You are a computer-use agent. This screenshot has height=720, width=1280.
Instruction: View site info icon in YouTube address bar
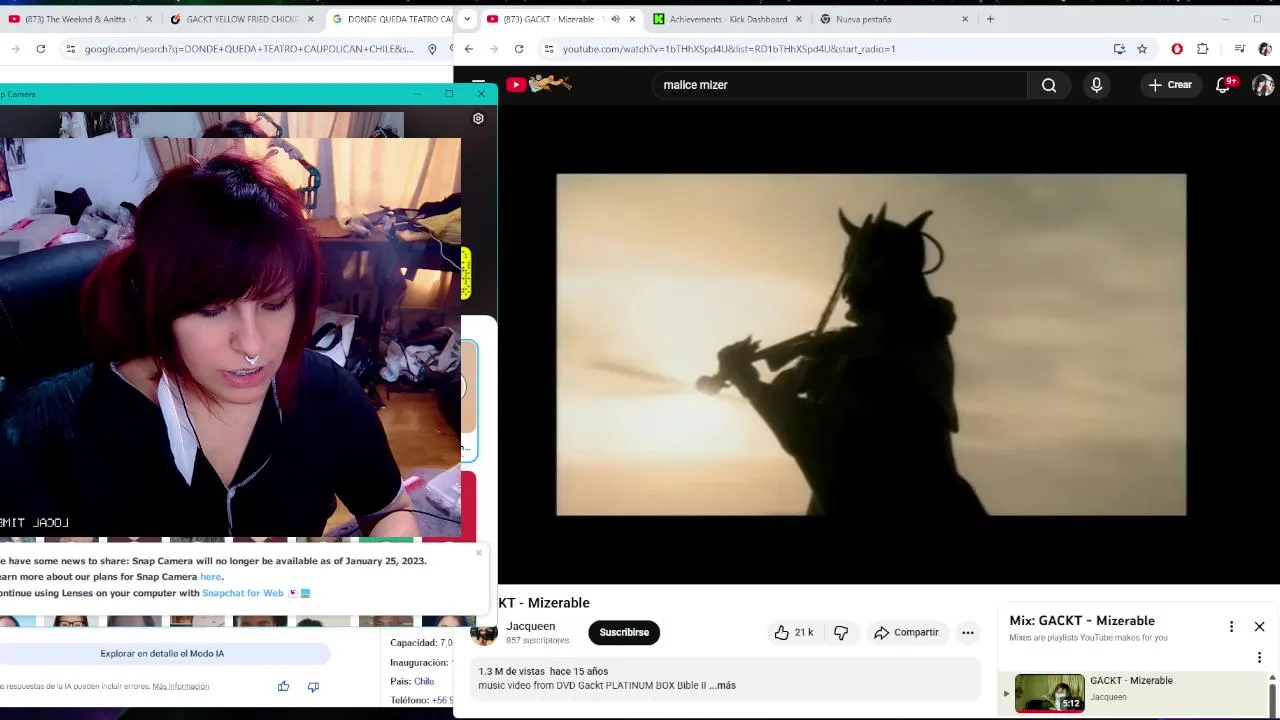(x=548, y=49)
